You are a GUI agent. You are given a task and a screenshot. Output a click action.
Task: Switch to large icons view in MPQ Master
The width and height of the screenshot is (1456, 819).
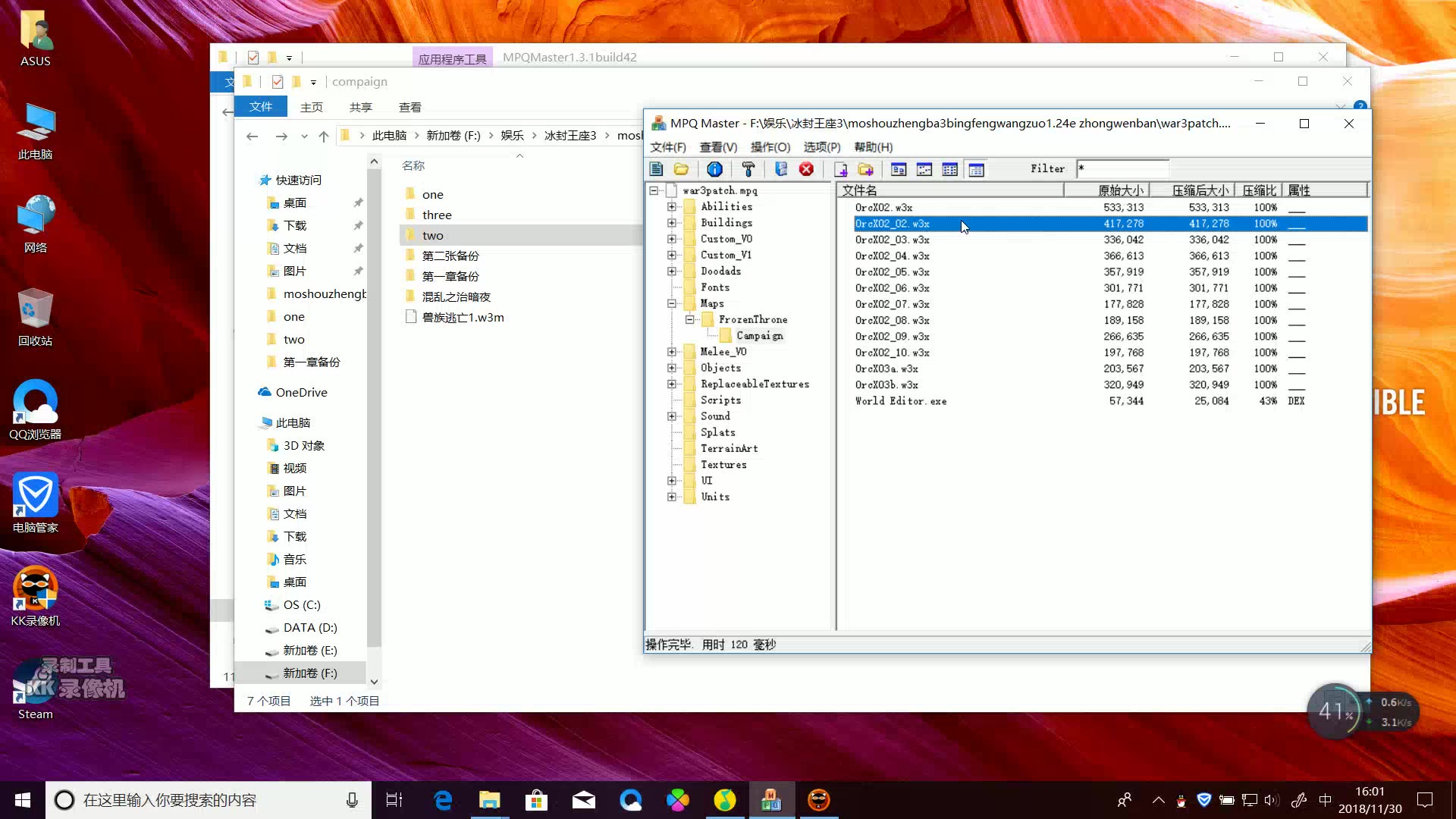[899, 169]
